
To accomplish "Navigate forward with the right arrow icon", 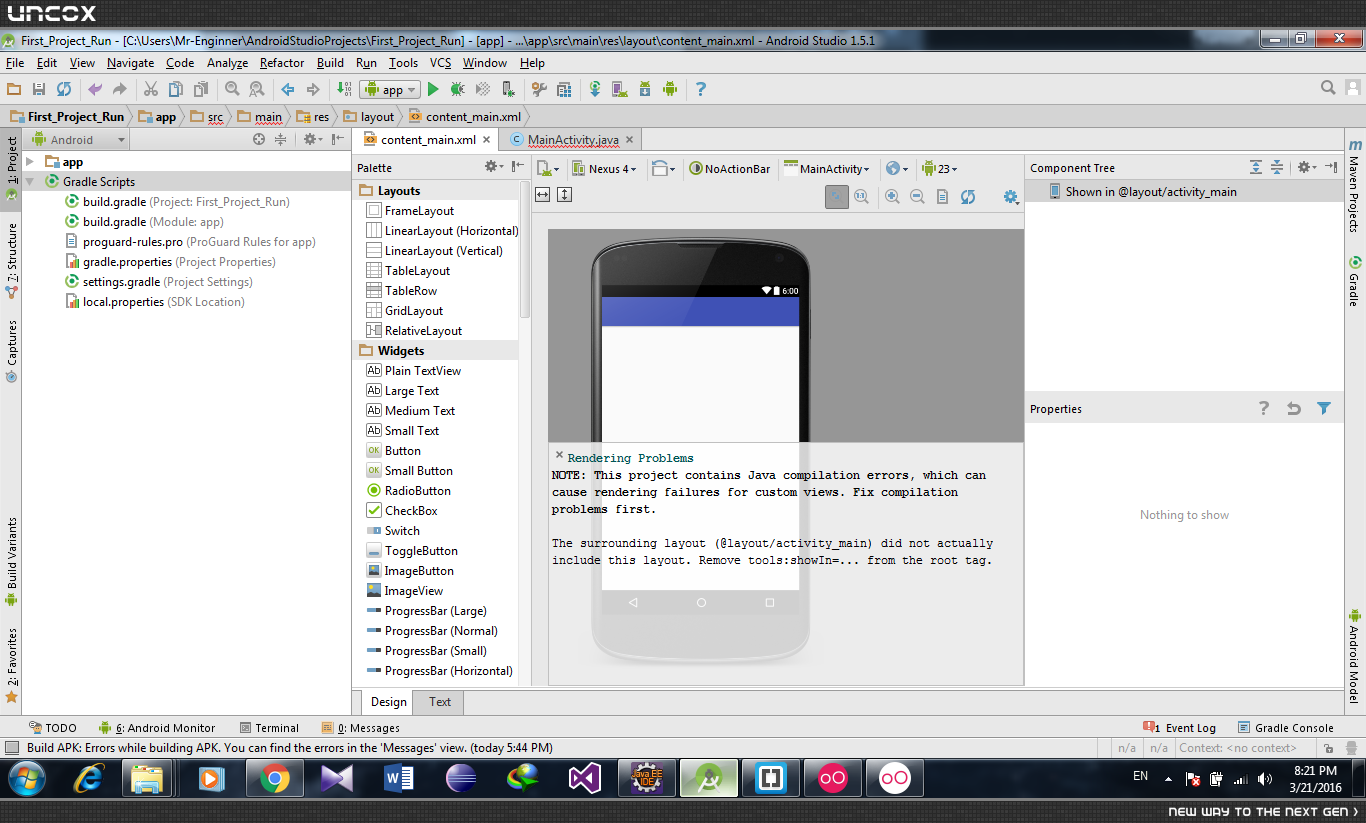I will (313, 89).
